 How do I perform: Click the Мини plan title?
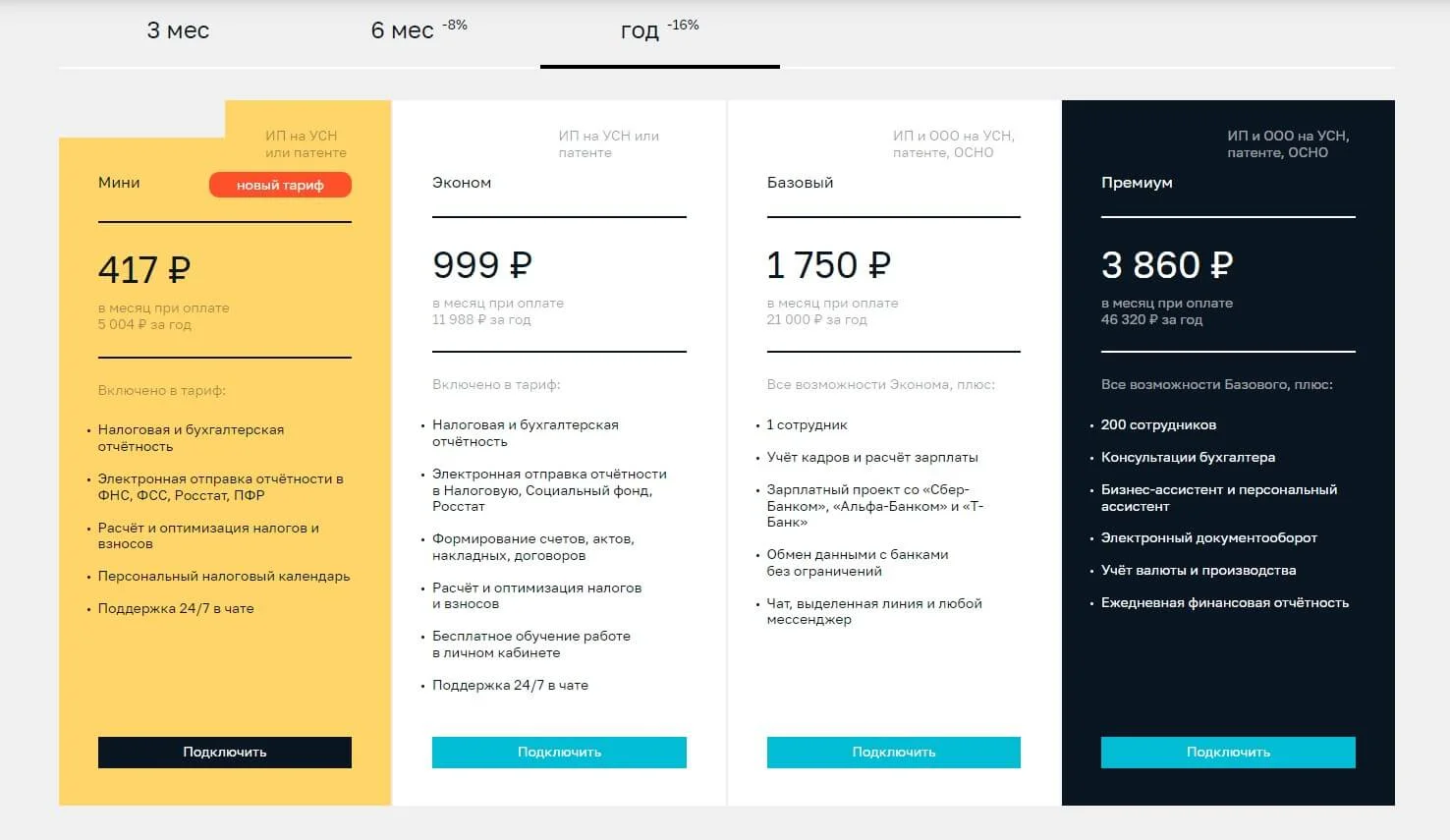tap(119, 183)
